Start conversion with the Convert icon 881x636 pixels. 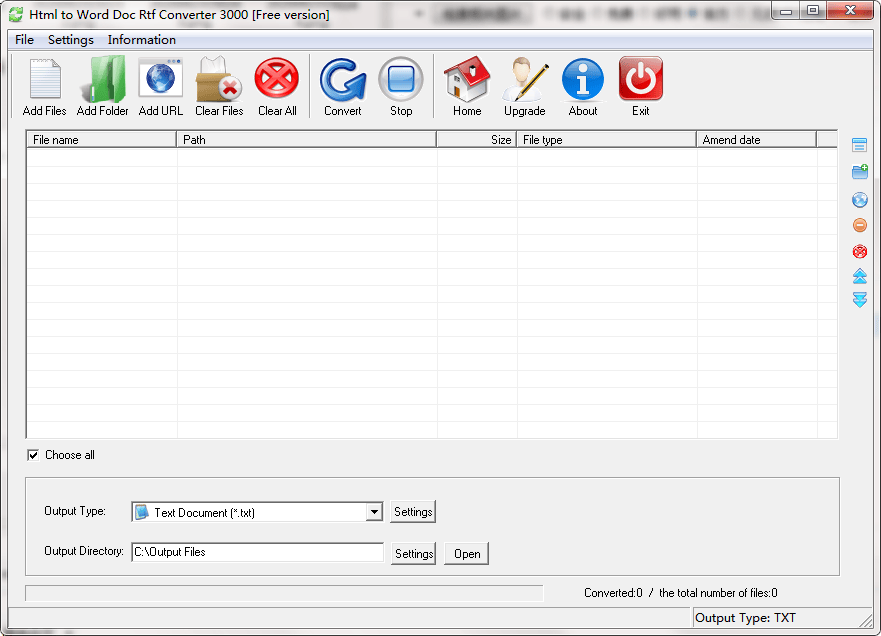(x=342, y=84)
